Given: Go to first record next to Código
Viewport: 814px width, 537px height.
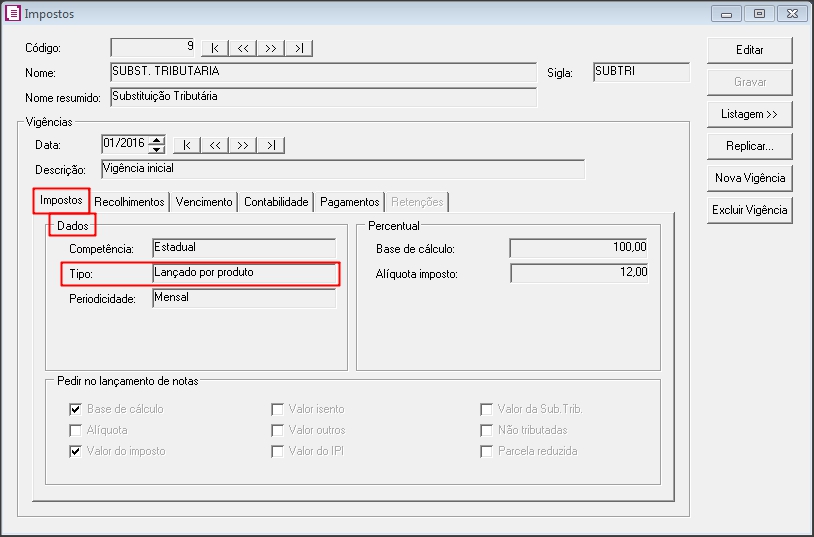Looking at the screenshot, I should [x=215, y=48].
